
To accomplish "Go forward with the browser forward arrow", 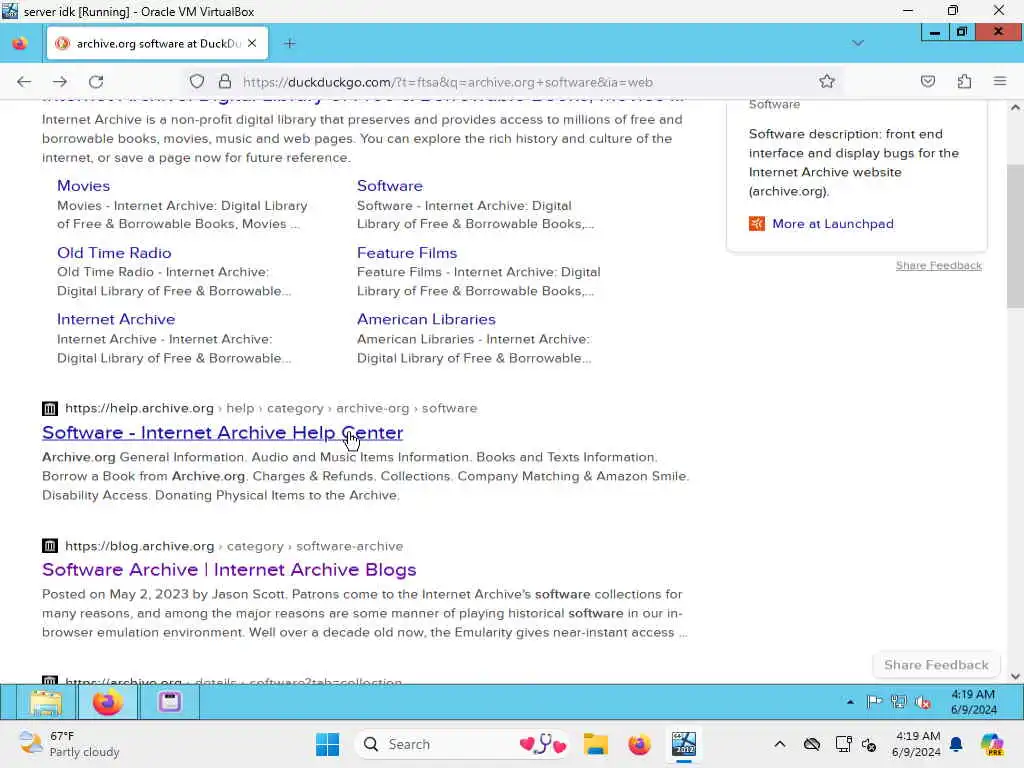I will (60, 82).
